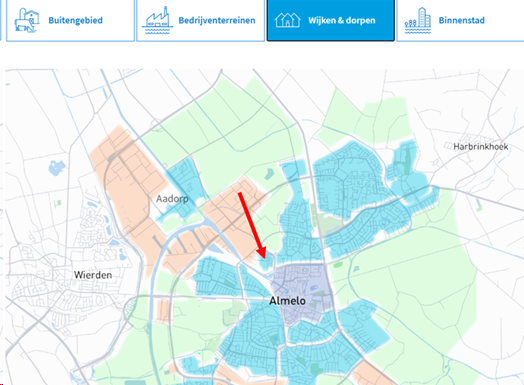Click the tip of the red arrow
The height and width of the screenshot is (385, 524).
pyautogui.click(x=263, y=258)
